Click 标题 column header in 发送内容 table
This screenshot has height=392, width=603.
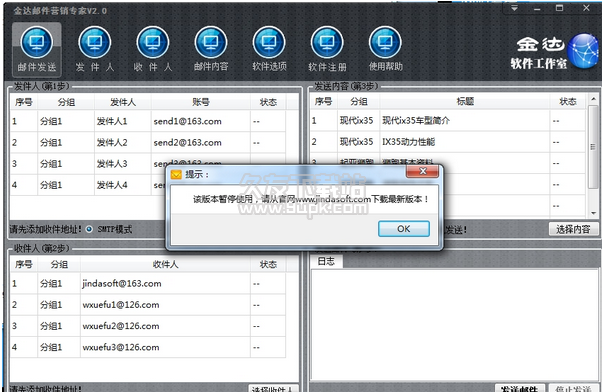(465, 101)
